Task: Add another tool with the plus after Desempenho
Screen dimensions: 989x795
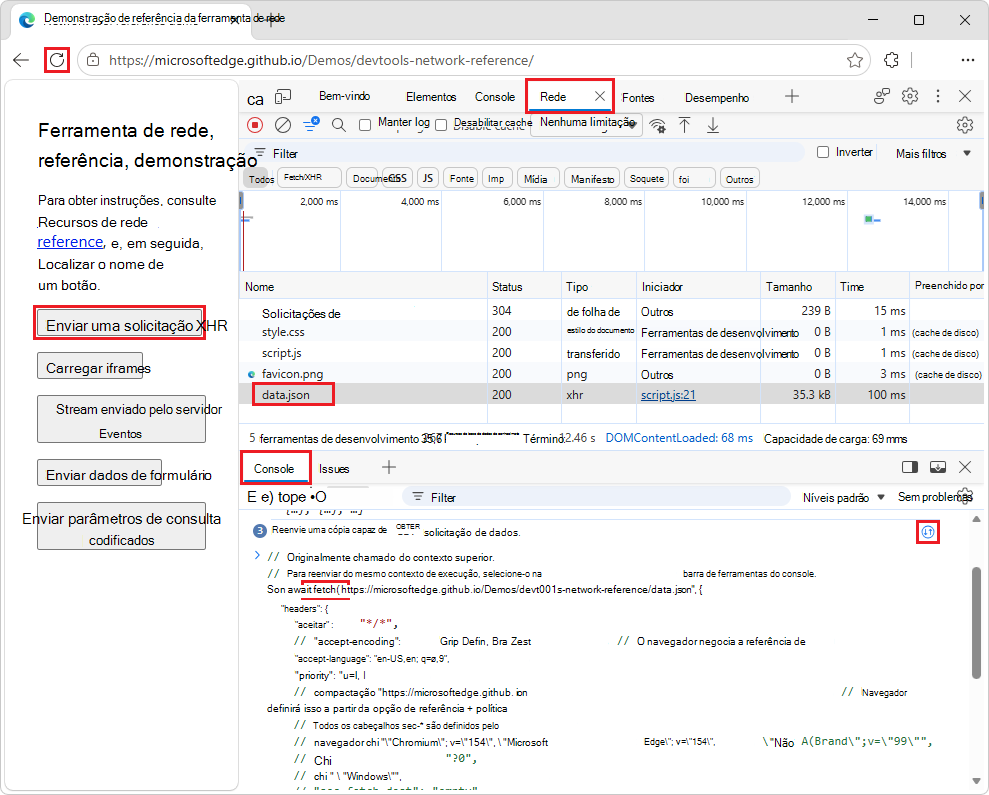Action: [x=792, y=96]
